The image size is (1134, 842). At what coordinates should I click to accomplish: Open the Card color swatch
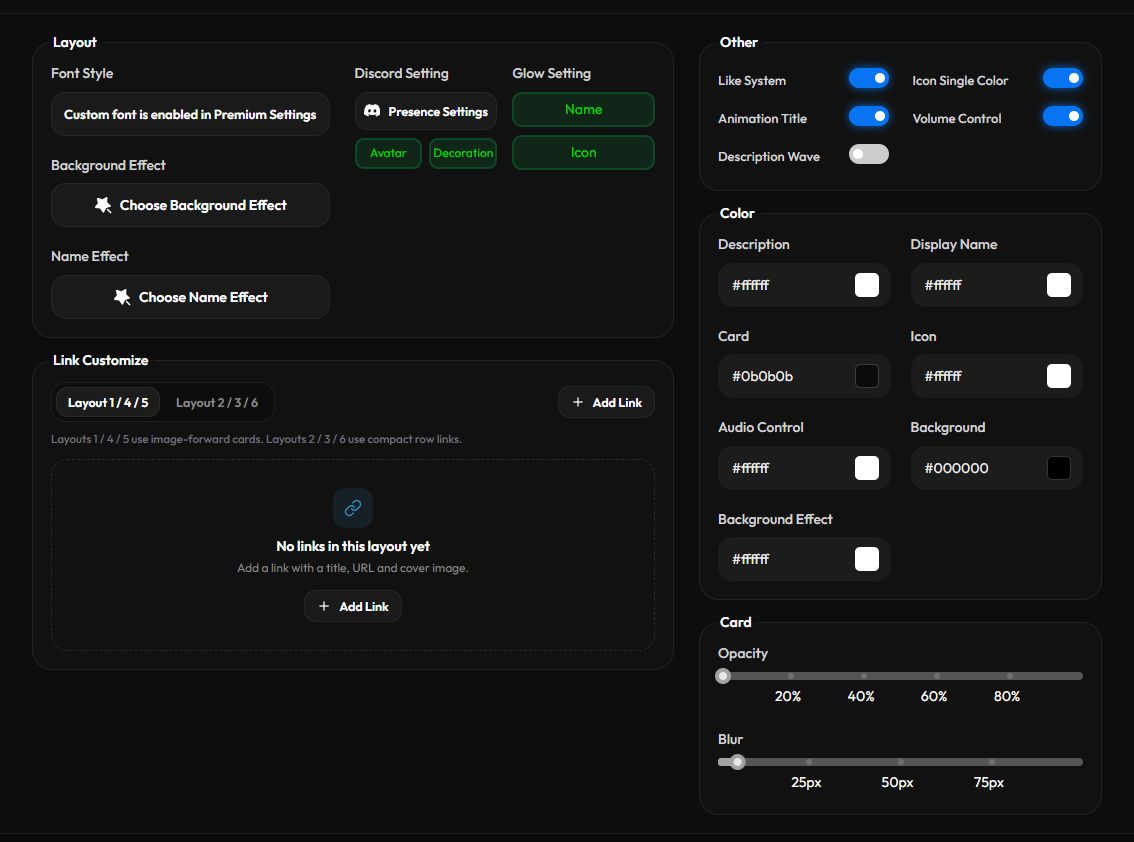click(866, 376)
